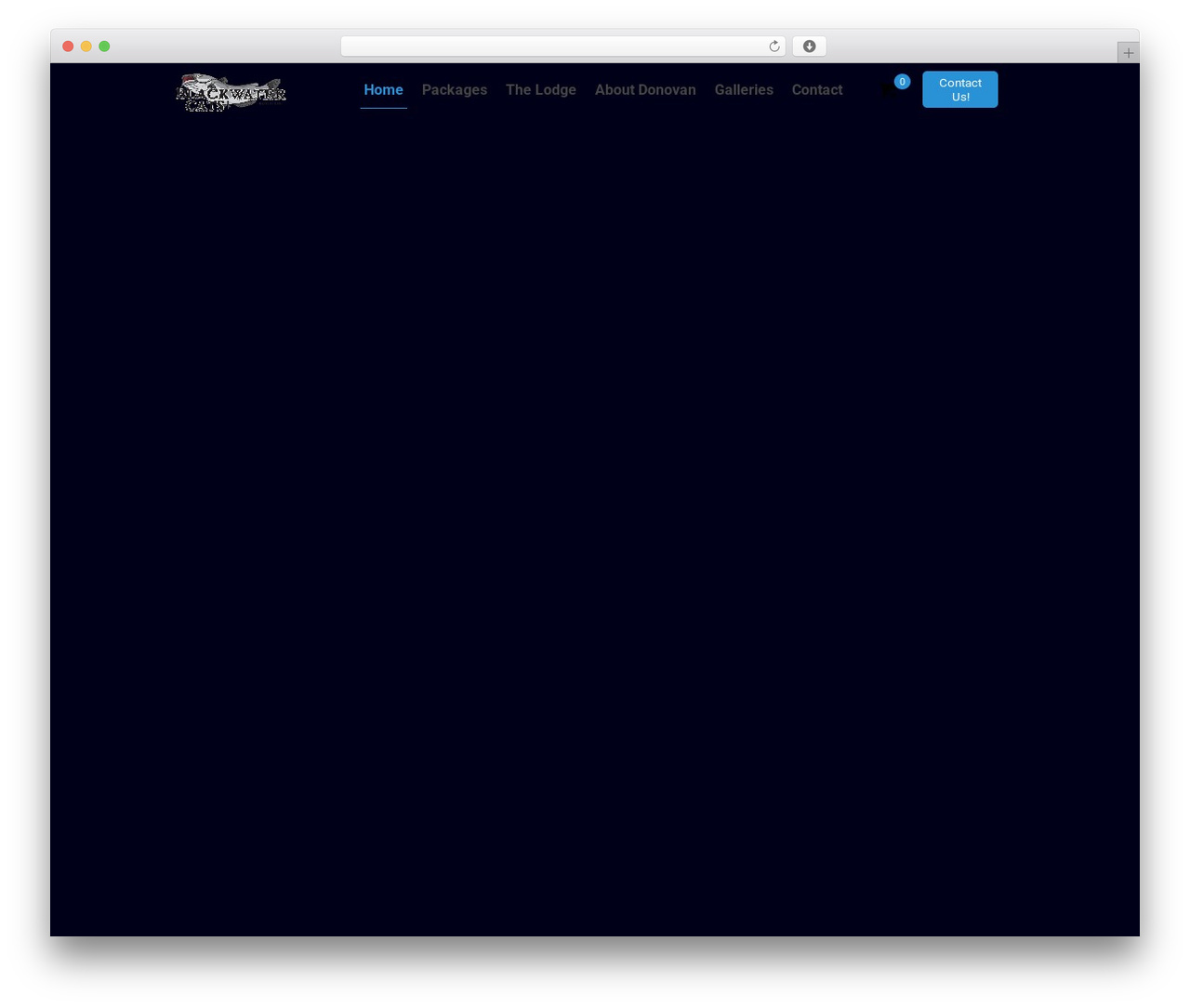1190x1008 pixels.
Task: Visit the About Donovan page
Action: pyautogui.click(x=645, y=89)
